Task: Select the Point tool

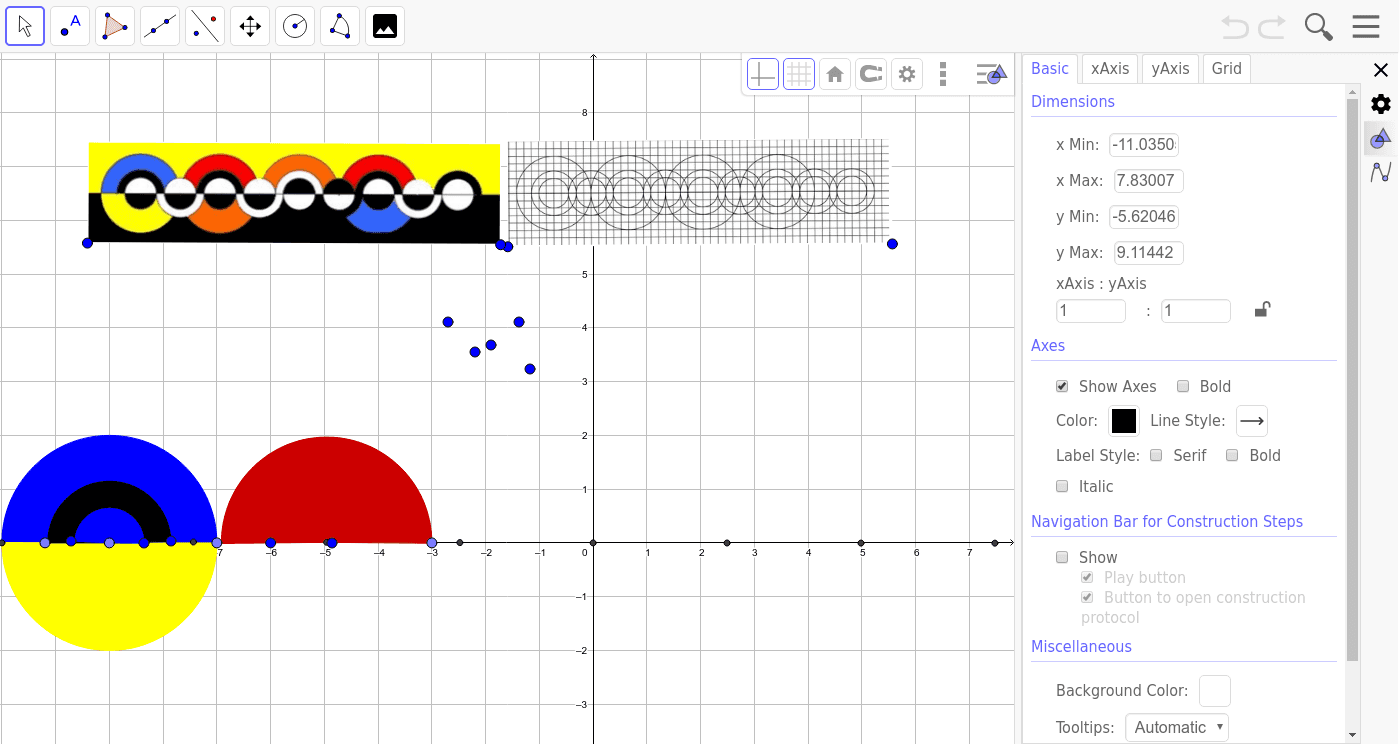Action: pos(70,26)
